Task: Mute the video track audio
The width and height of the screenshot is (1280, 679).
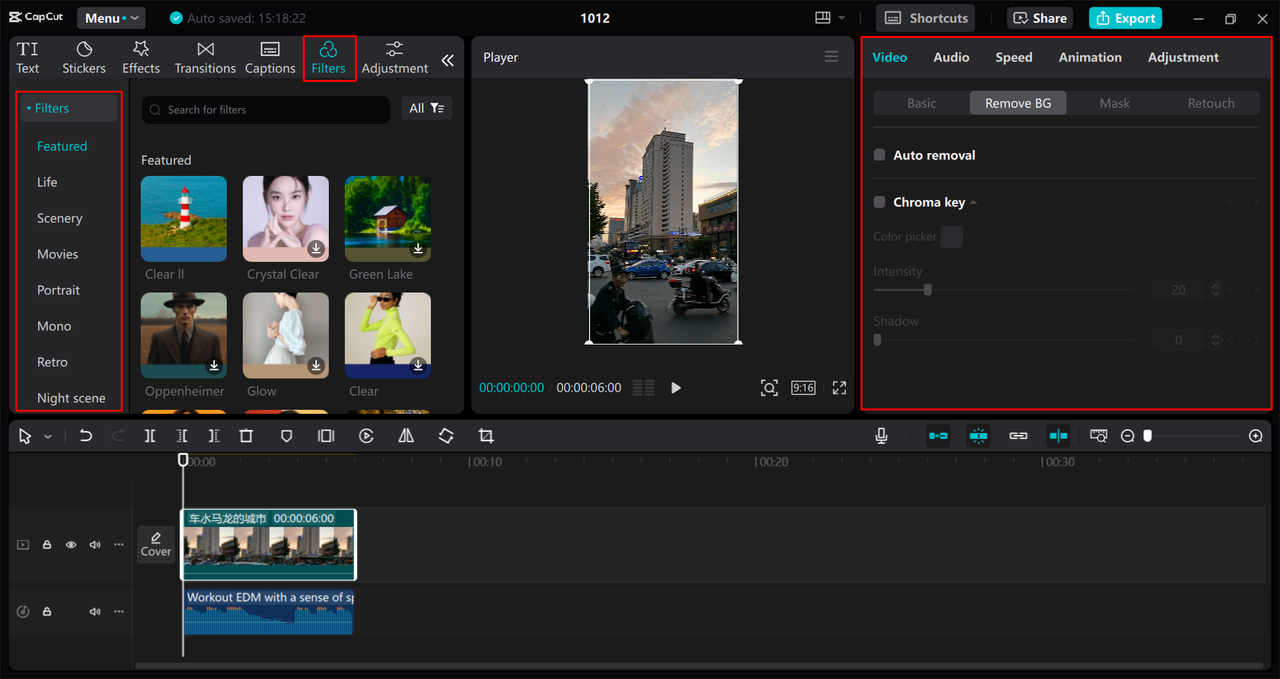Action: [x=95, y=545]
